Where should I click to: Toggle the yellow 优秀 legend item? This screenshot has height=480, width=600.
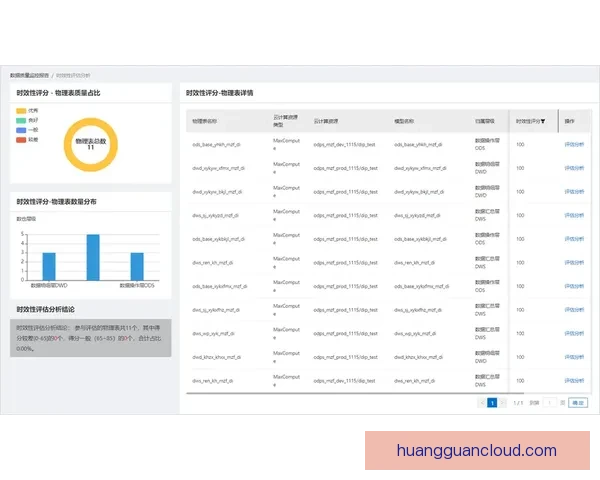28,111
